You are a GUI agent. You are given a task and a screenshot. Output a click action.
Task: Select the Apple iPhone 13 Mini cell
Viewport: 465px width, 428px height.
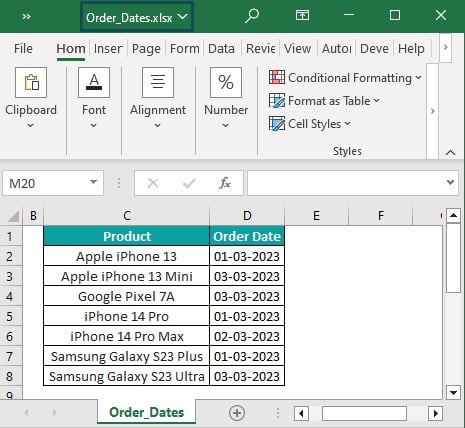pyautogui.click(x=127, y=276)
